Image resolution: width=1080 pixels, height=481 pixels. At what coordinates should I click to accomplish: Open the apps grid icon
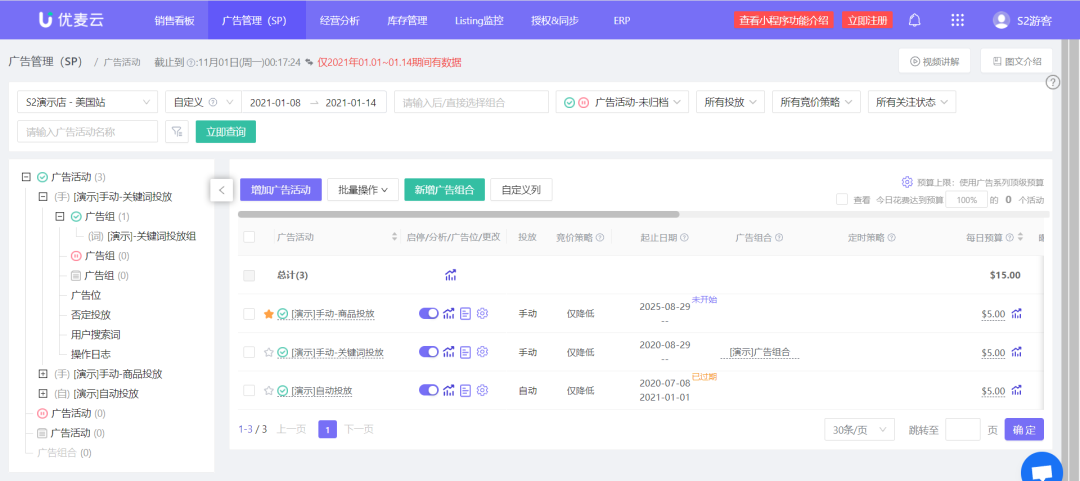tap(957, 20)
